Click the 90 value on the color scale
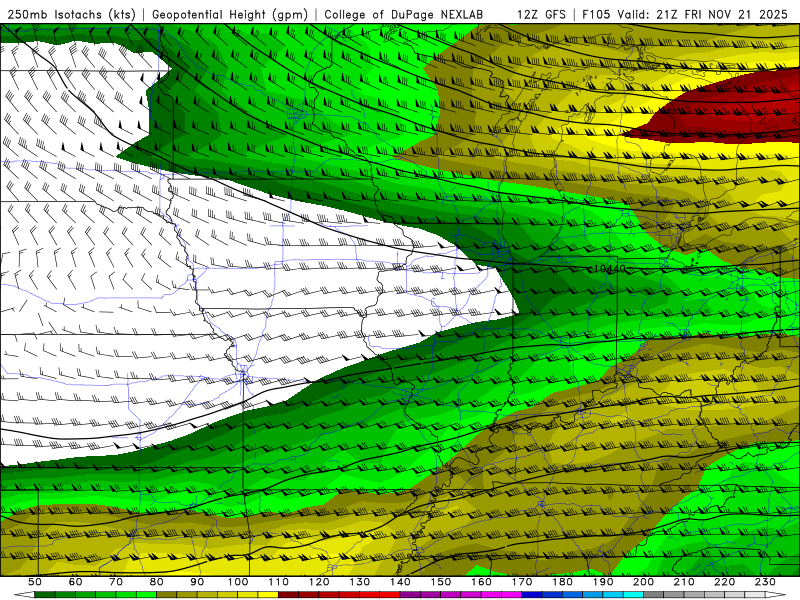This screenshot has width=800, height=600. (197, 582)
